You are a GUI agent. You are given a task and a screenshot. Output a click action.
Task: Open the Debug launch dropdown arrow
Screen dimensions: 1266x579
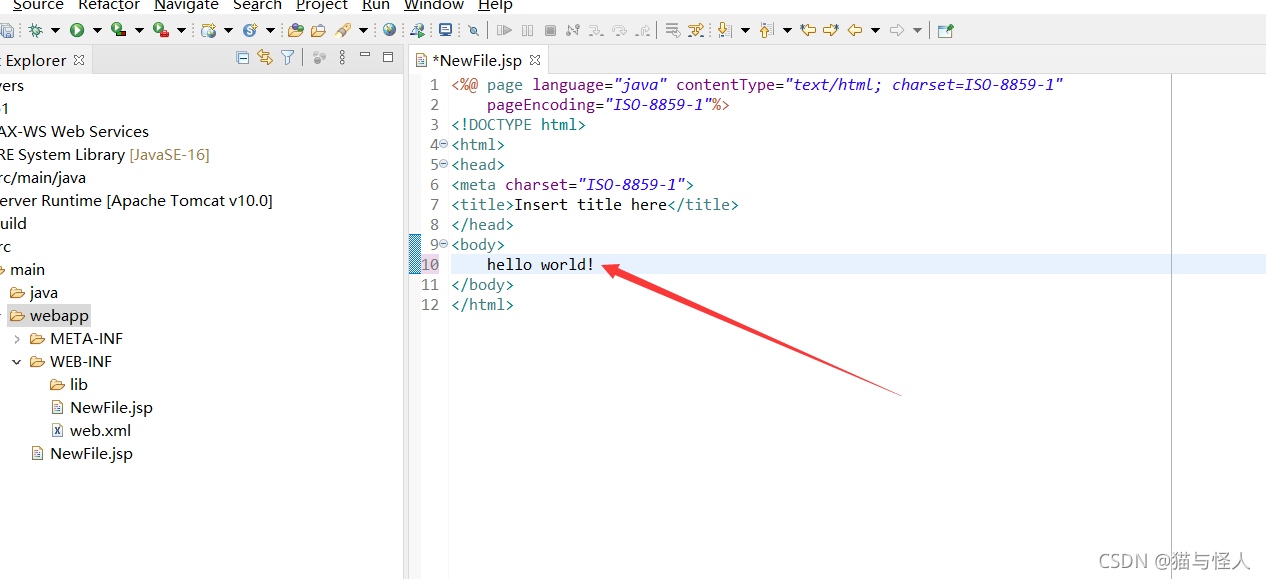pos(55,31)
